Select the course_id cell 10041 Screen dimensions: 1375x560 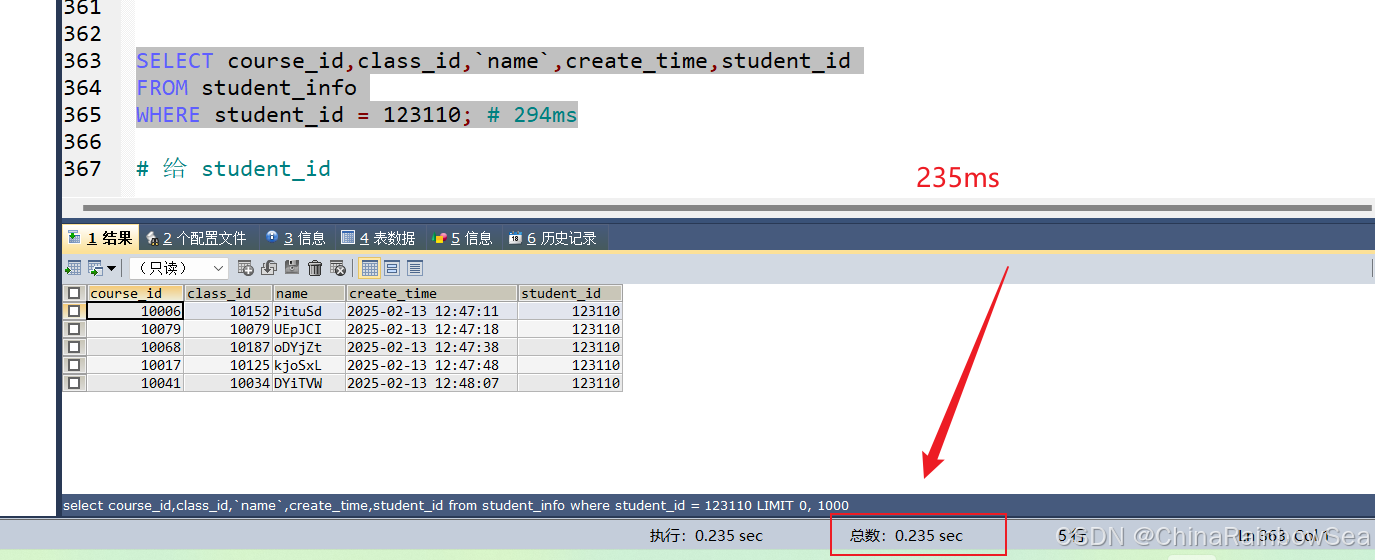pos(135,383)
